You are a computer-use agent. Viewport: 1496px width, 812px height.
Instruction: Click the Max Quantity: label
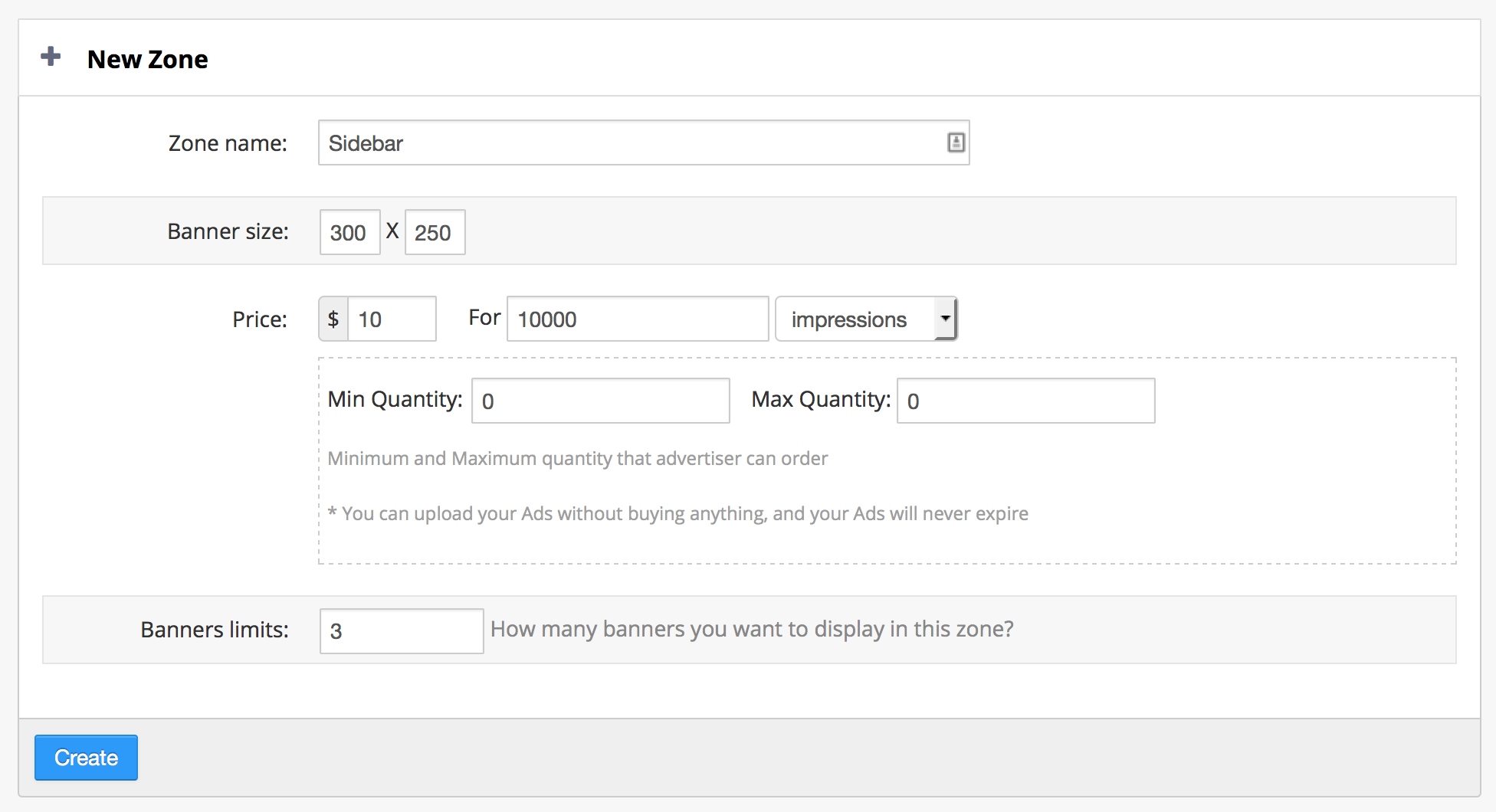pyautogui.click(x=822, y=399)
